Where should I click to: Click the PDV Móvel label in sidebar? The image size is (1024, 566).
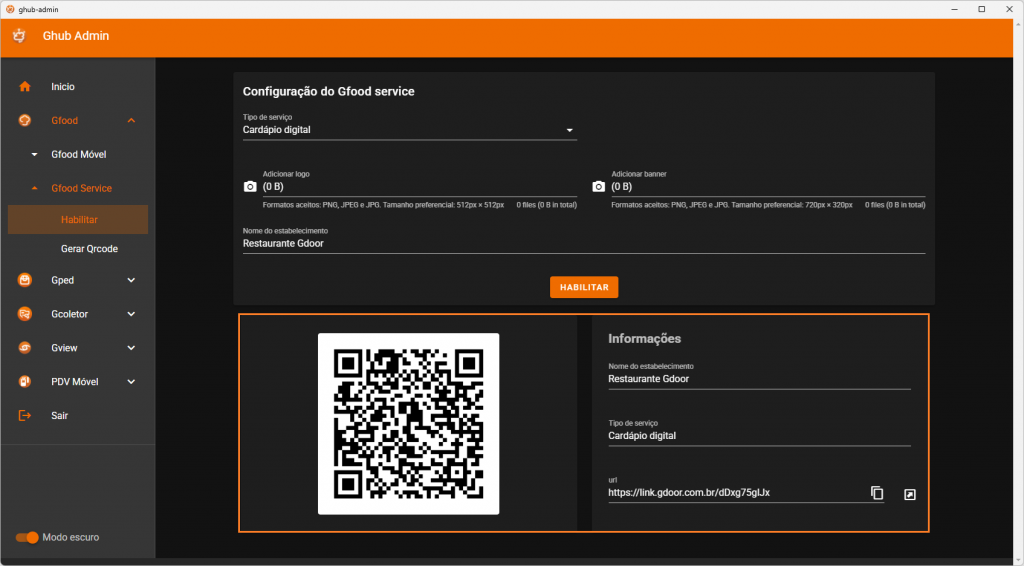tap(74, 382)
